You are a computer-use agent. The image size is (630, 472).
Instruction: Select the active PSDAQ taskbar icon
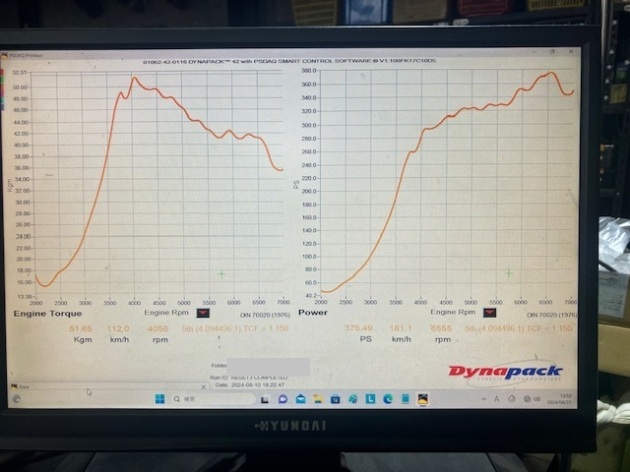(x=423, y=399)
